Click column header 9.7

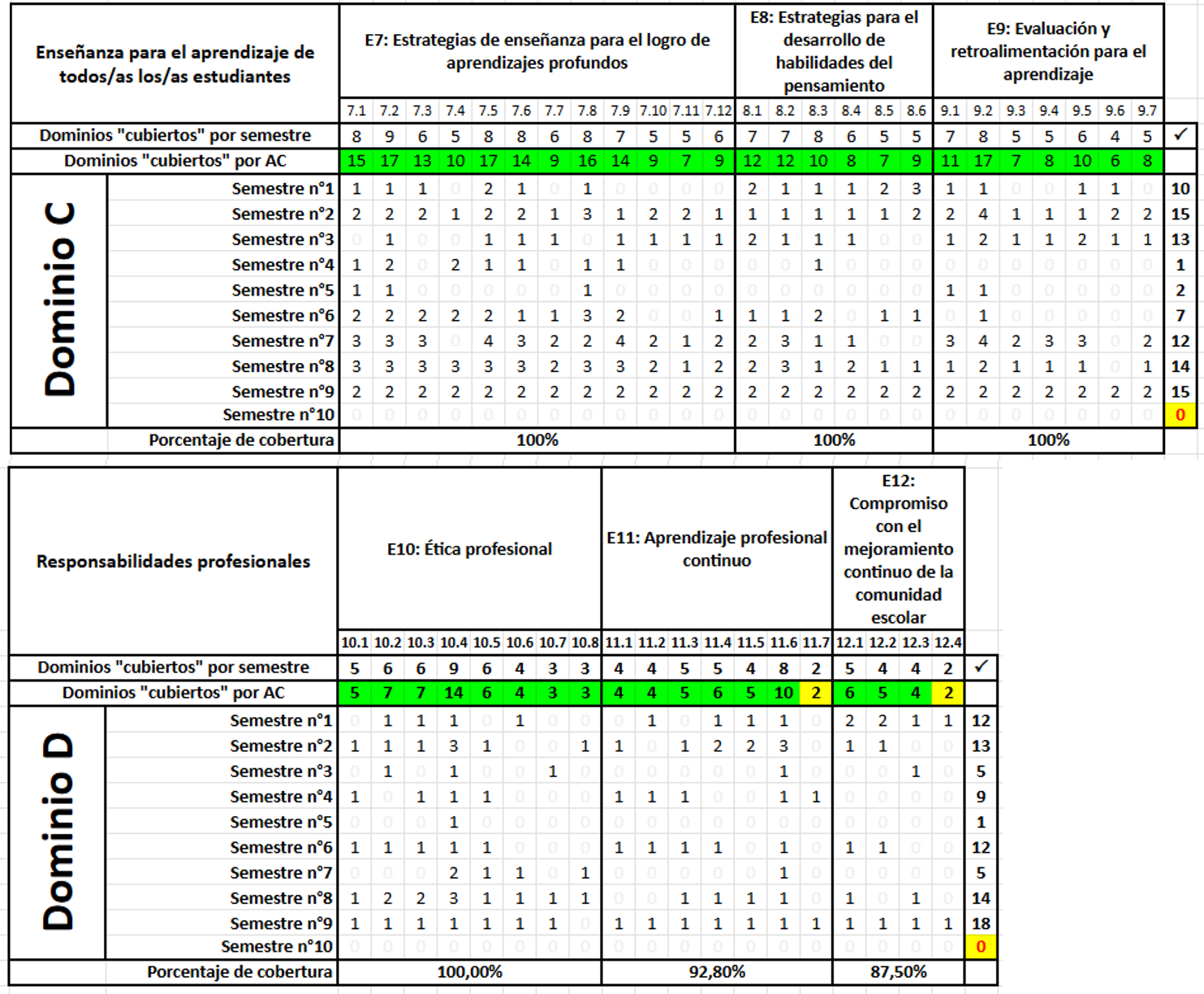pos(1147,110)
